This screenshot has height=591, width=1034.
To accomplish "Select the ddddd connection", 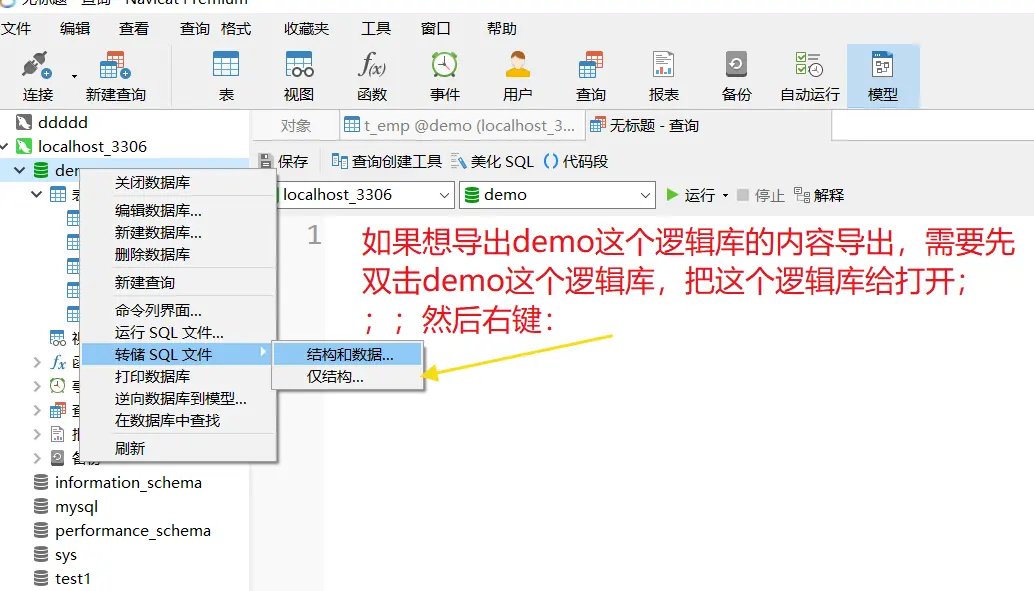I will pyautogui.click(x=63, y=122).
